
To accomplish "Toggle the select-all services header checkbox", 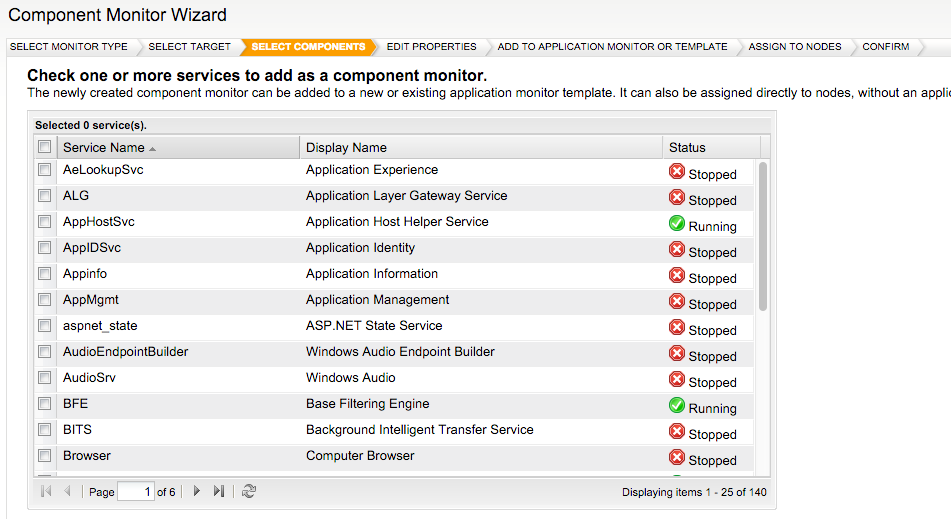I will [x=44, y=147].
